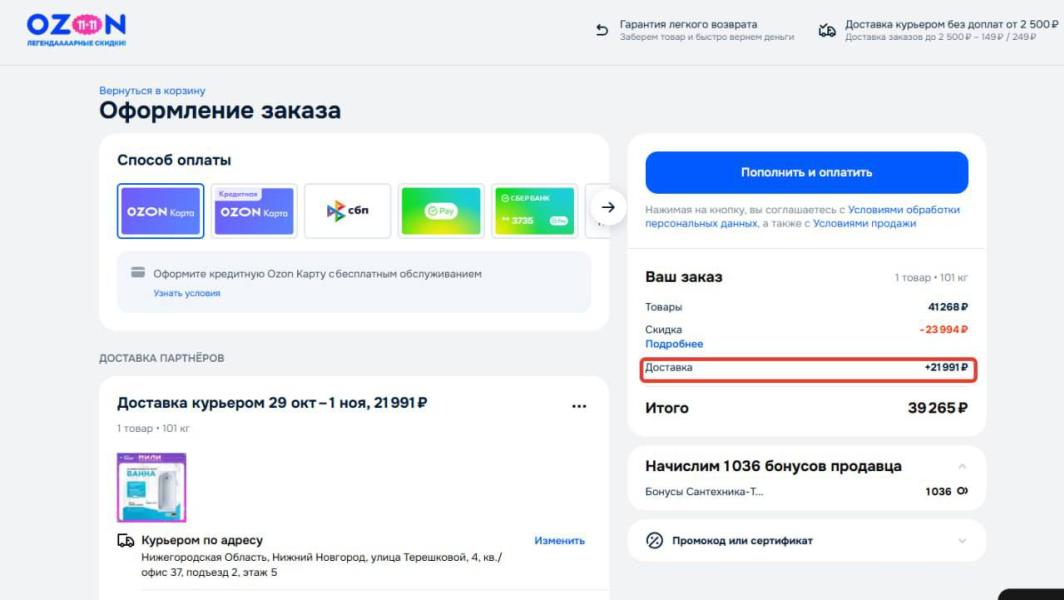Collapse the seller bonuses section
The height and width of the screenshot is (600, 1064).
[x=962, y=466]
